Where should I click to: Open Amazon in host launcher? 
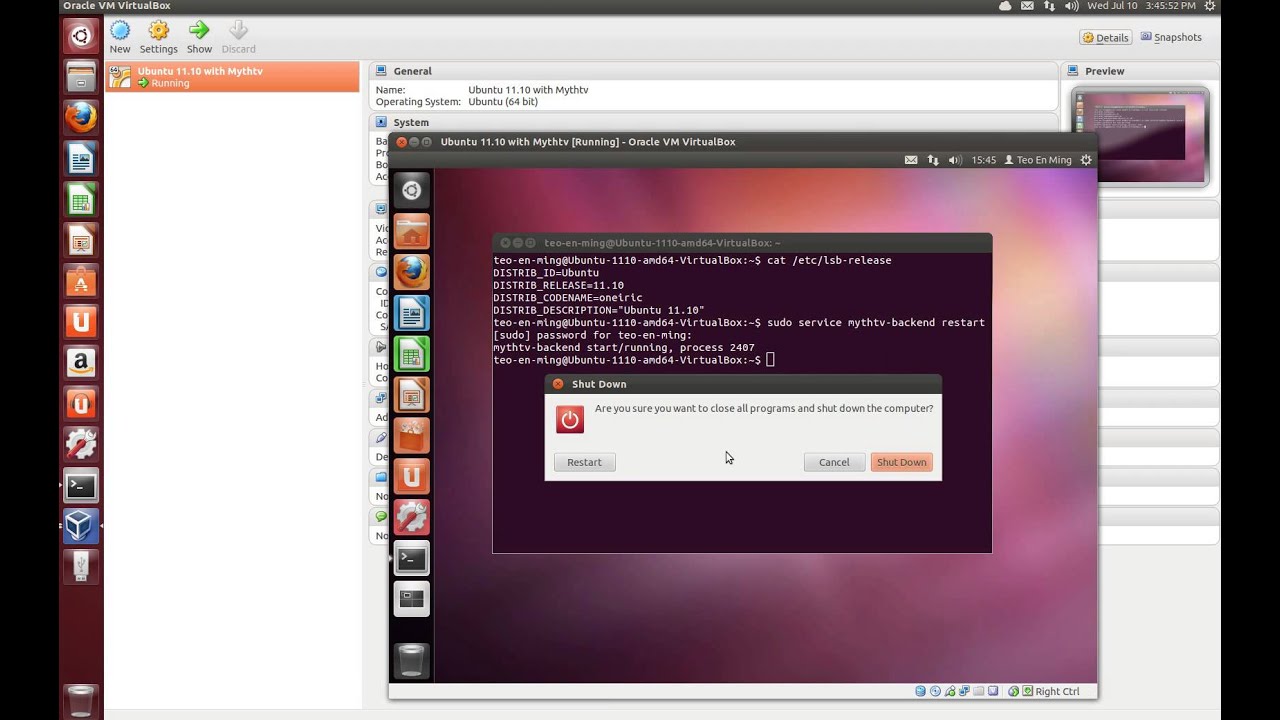pos(81,362)
